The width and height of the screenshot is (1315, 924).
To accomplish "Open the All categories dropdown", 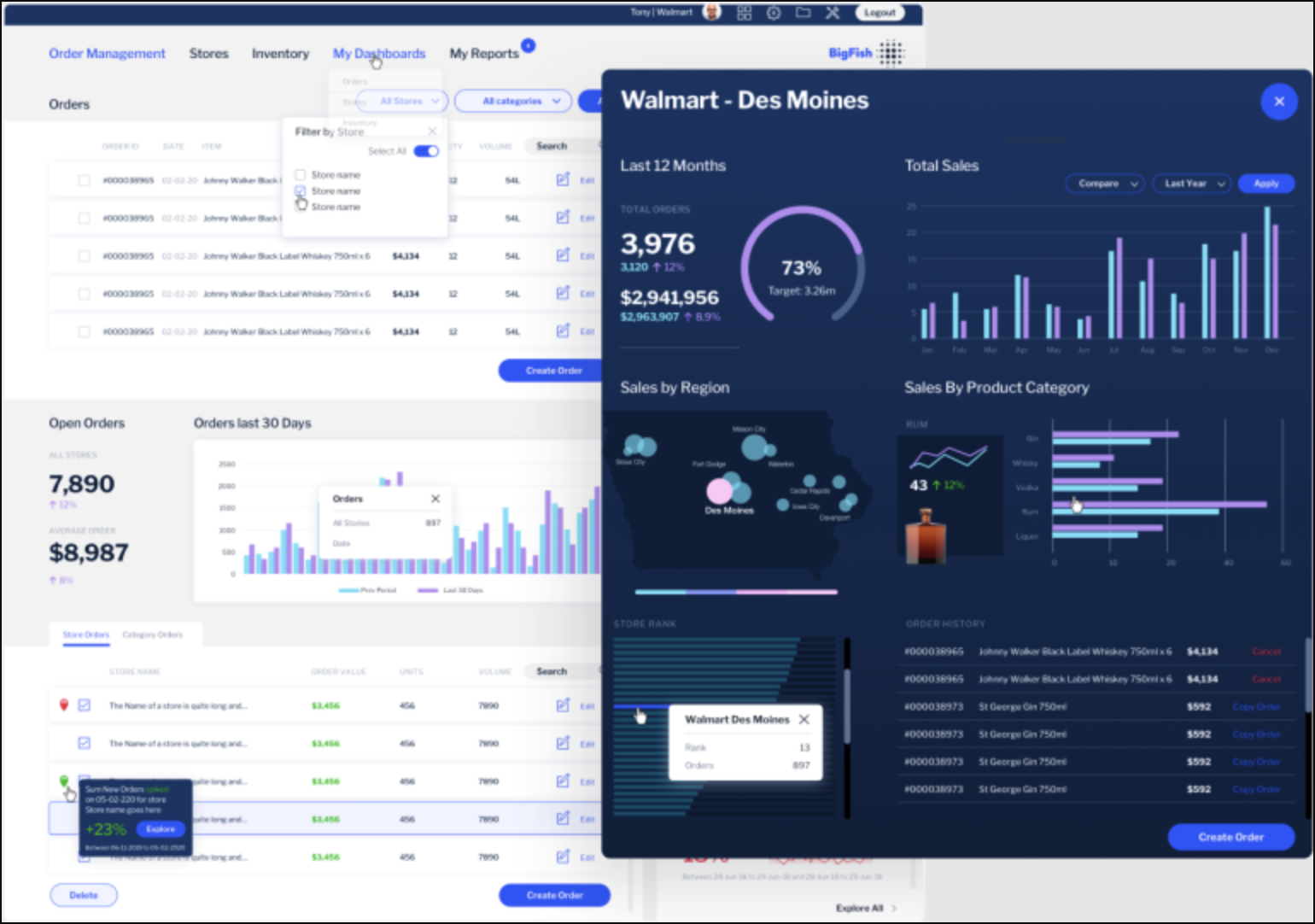I will (x=513, y=101).
